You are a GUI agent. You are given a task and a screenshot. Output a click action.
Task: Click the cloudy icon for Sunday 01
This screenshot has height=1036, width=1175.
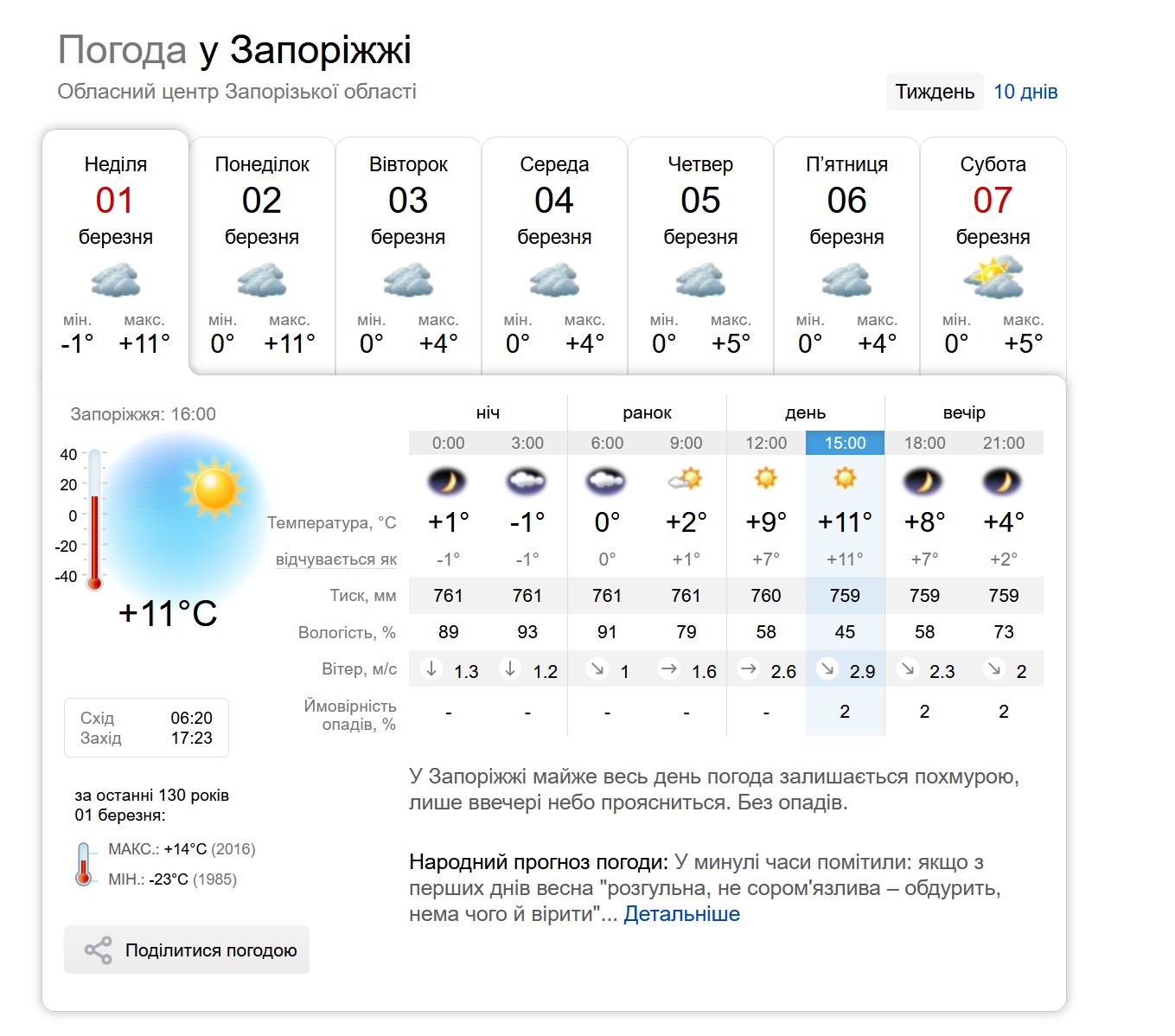coord(115,281)
